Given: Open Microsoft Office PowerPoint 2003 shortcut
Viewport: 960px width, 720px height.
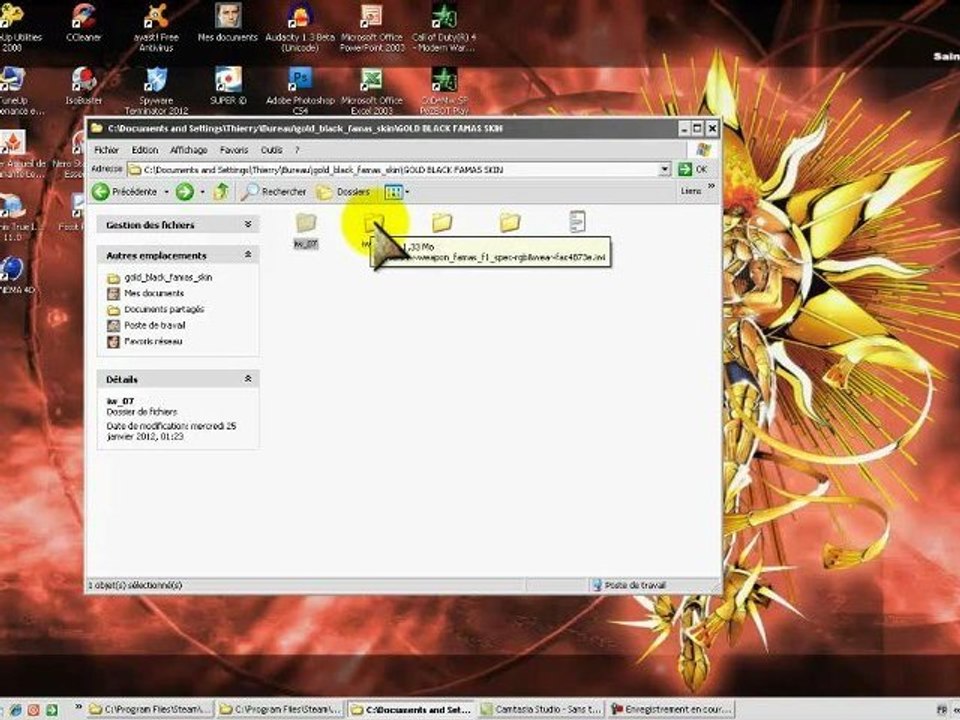Looking at the screenshot, I should pos(372,27).
